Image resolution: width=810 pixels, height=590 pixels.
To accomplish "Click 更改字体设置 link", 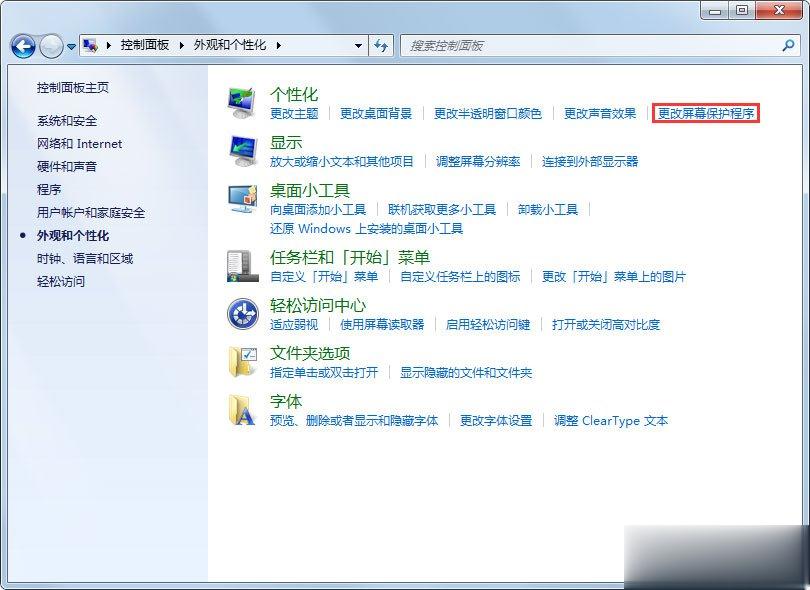I will click(x=496, y=420).
